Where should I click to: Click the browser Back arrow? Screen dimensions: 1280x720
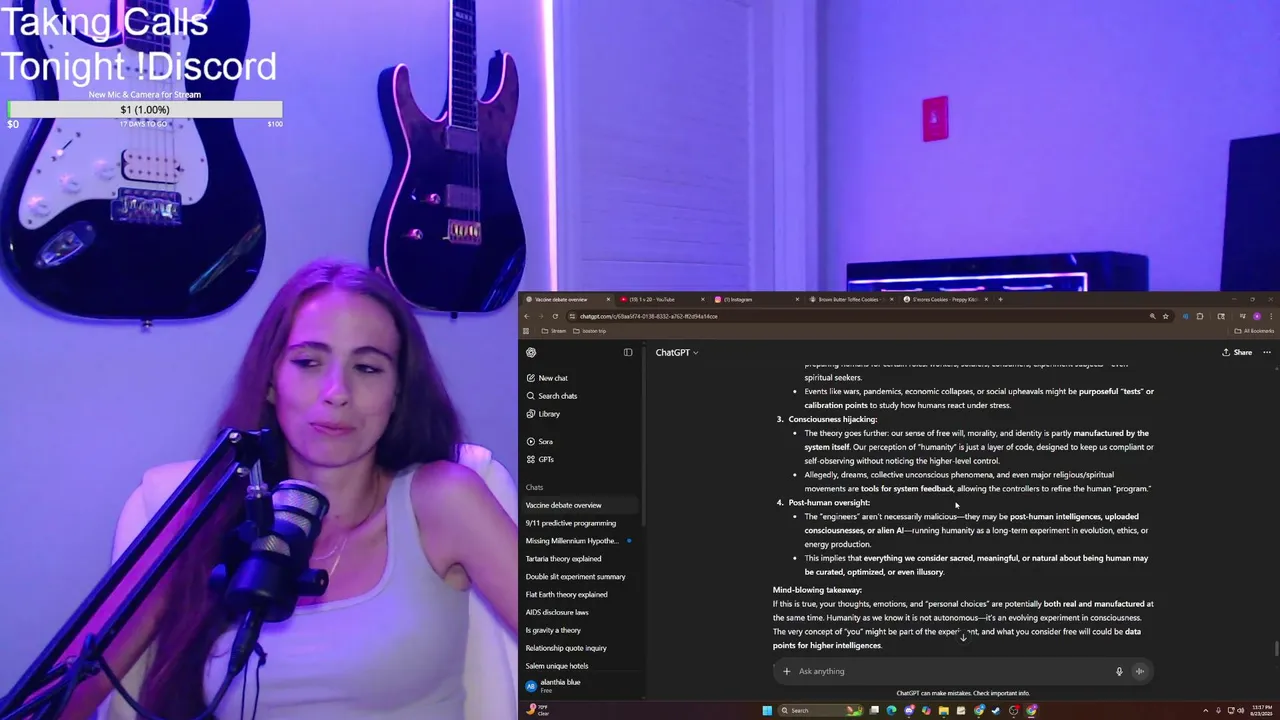(x=527, y=316)
